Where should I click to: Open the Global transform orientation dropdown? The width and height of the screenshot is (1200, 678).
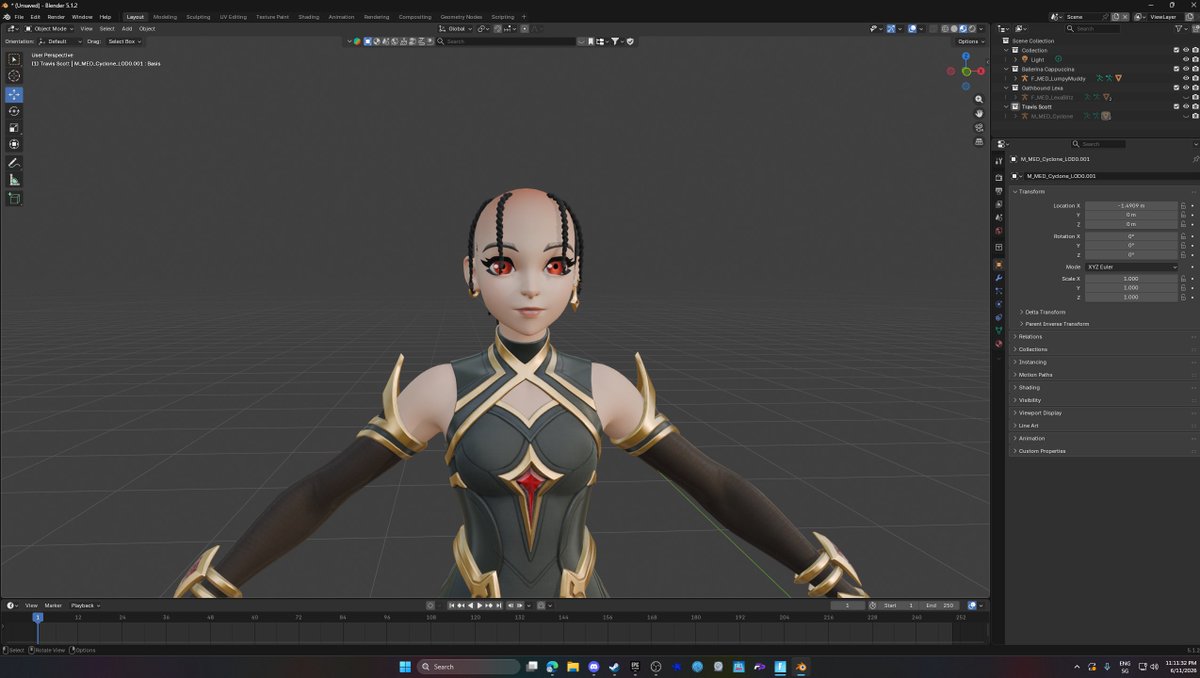point(457,29)
